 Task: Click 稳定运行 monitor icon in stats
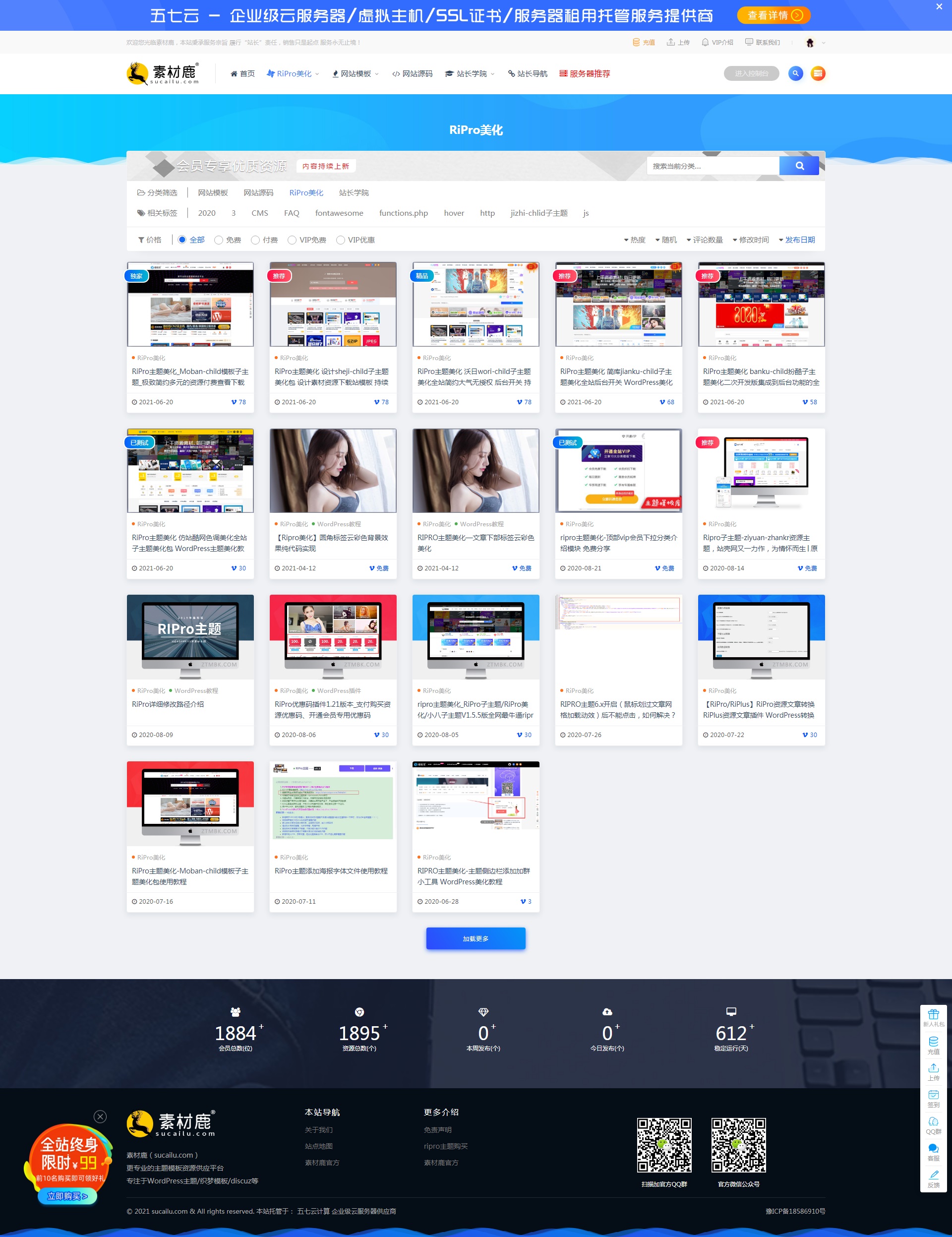731,1012
